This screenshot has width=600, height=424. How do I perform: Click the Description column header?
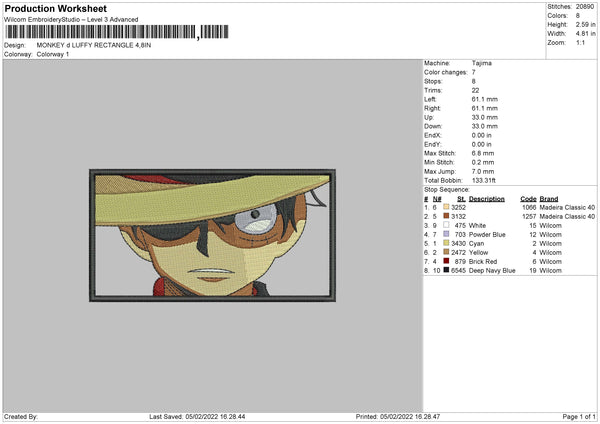tap(487, 199)
